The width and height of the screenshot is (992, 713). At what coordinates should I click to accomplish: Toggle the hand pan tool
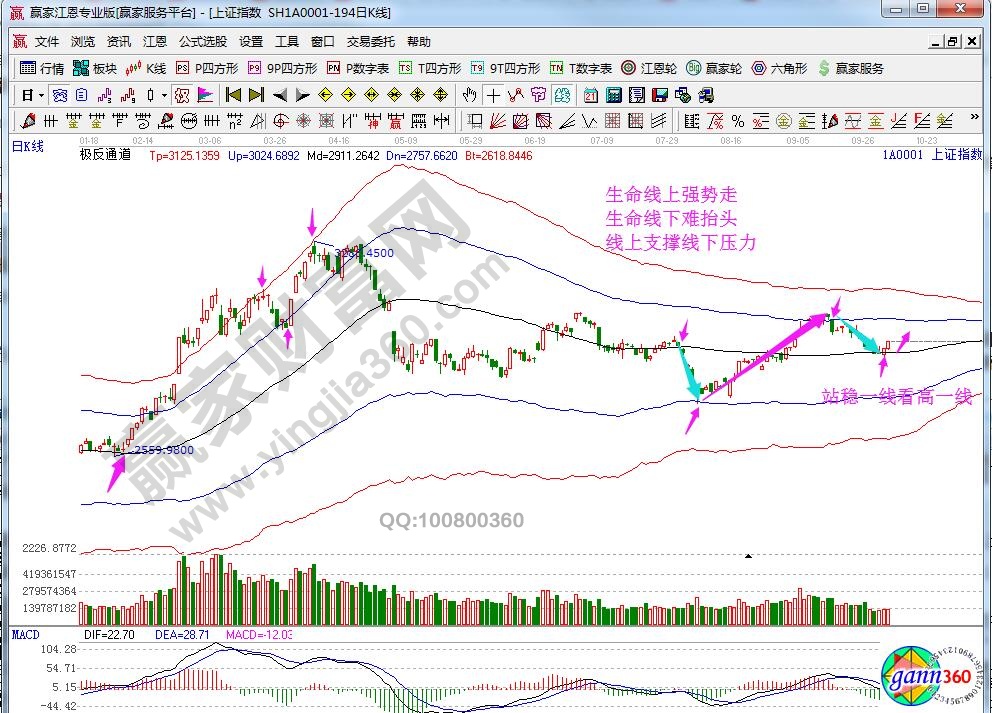[470, 95]
